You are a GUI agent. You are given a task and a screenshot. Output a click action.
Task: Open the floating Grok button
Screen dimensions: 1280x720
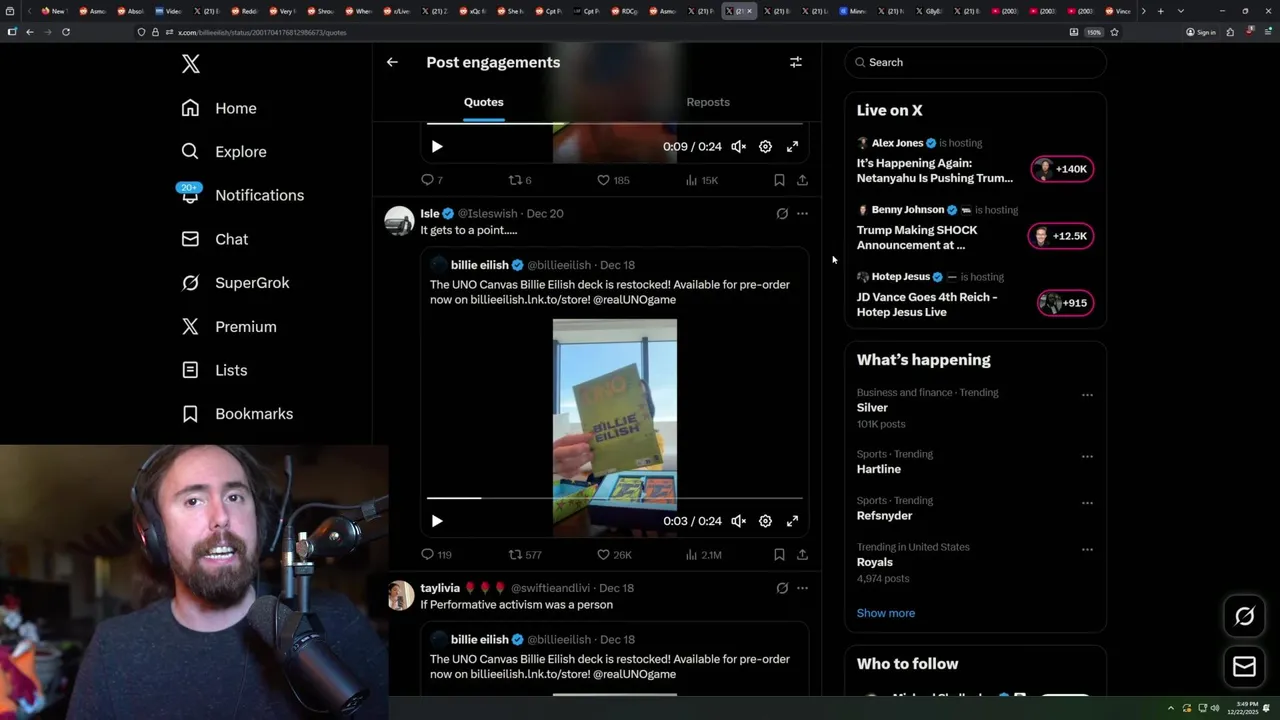(1244, 617)
